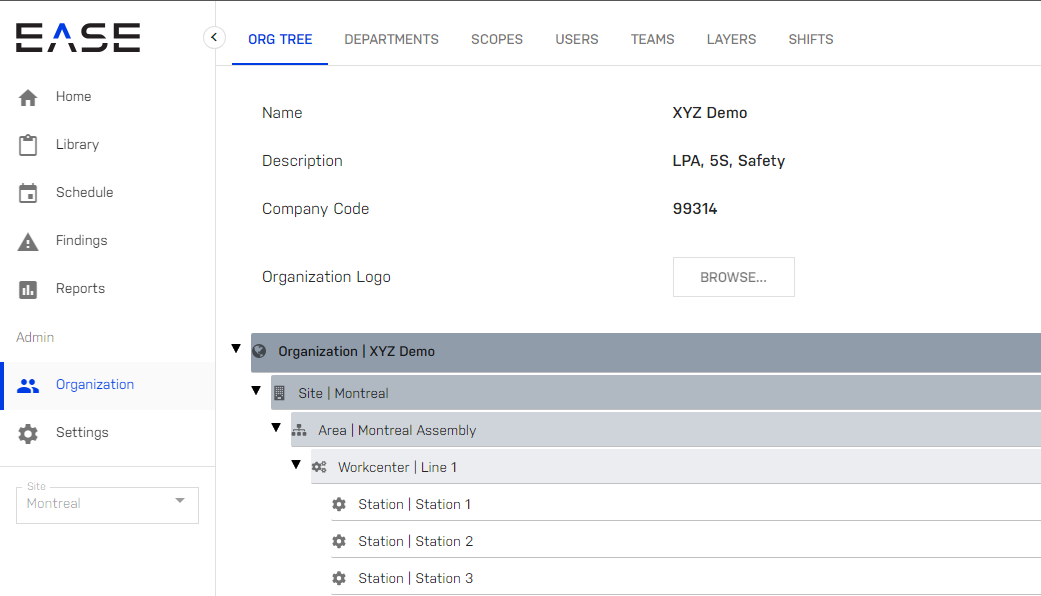Open the Users tab
Image resolution: width=1041 pixels, height=596 pixels.
tap(577, 39)
